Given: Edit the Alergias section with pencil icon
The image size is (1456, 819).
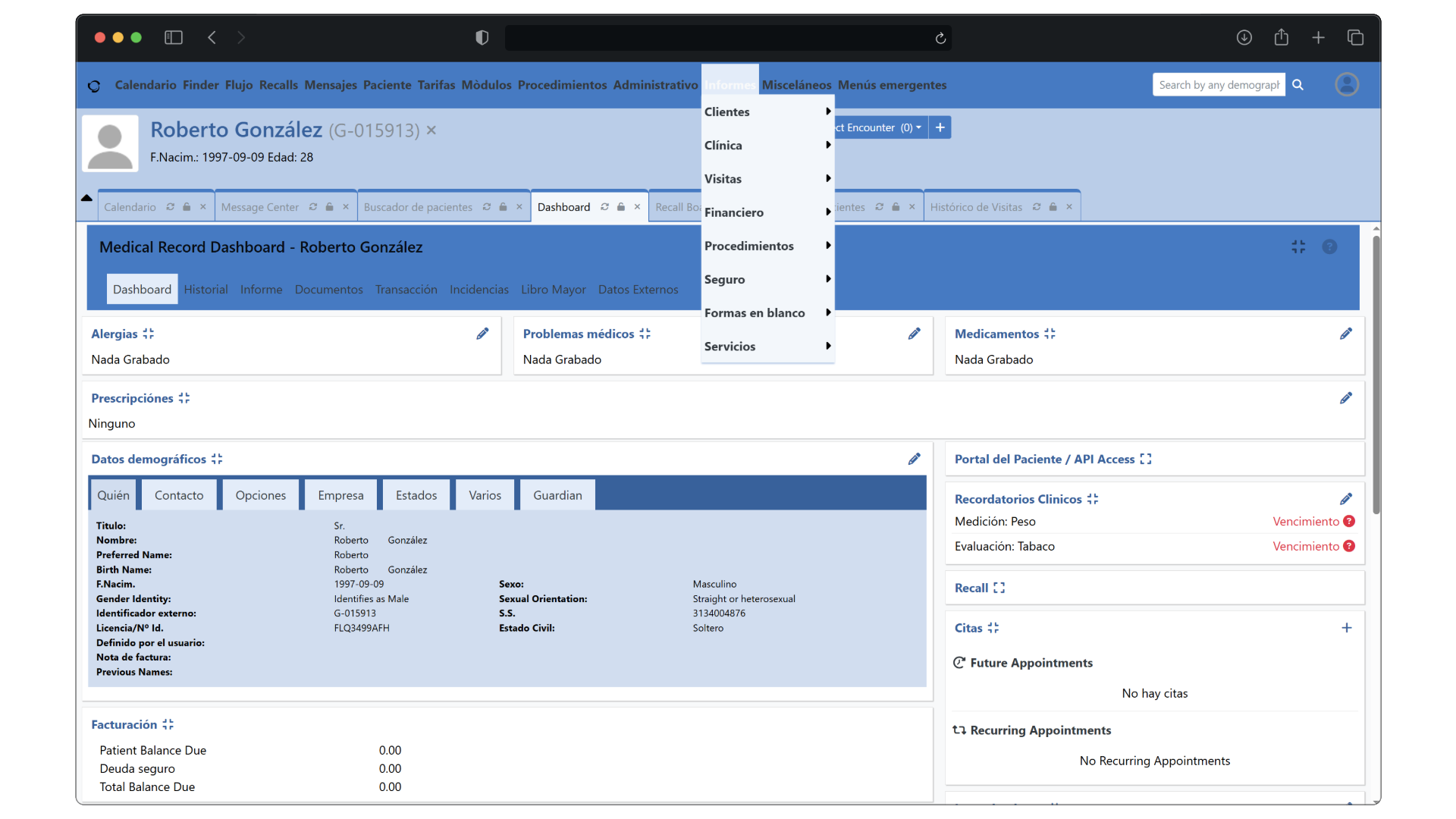Looking at the screenshot, I should click(x=482, y=334).
